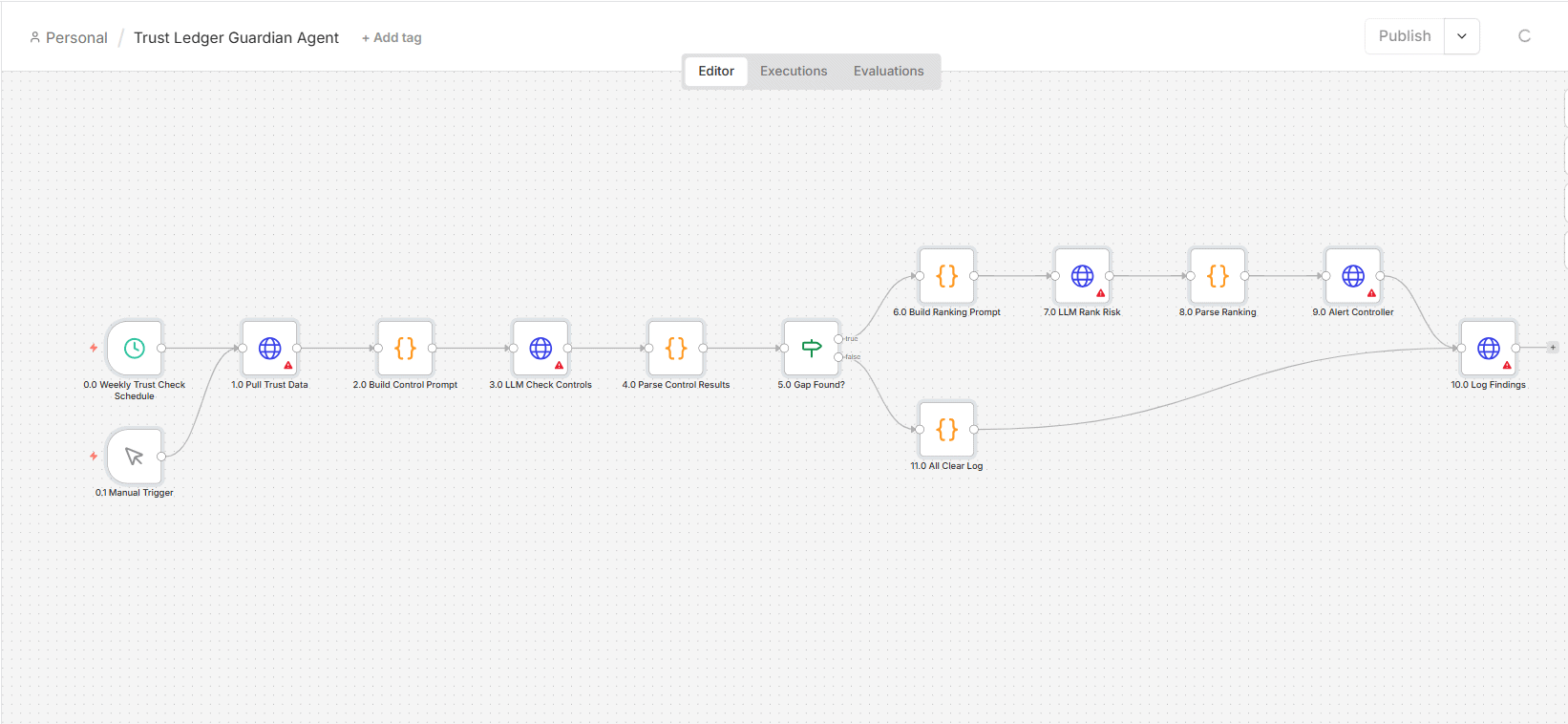Viewport: 1568px width, 724px height.
Task: Click the + Add tag link
Action: click(x=392, y=37)
